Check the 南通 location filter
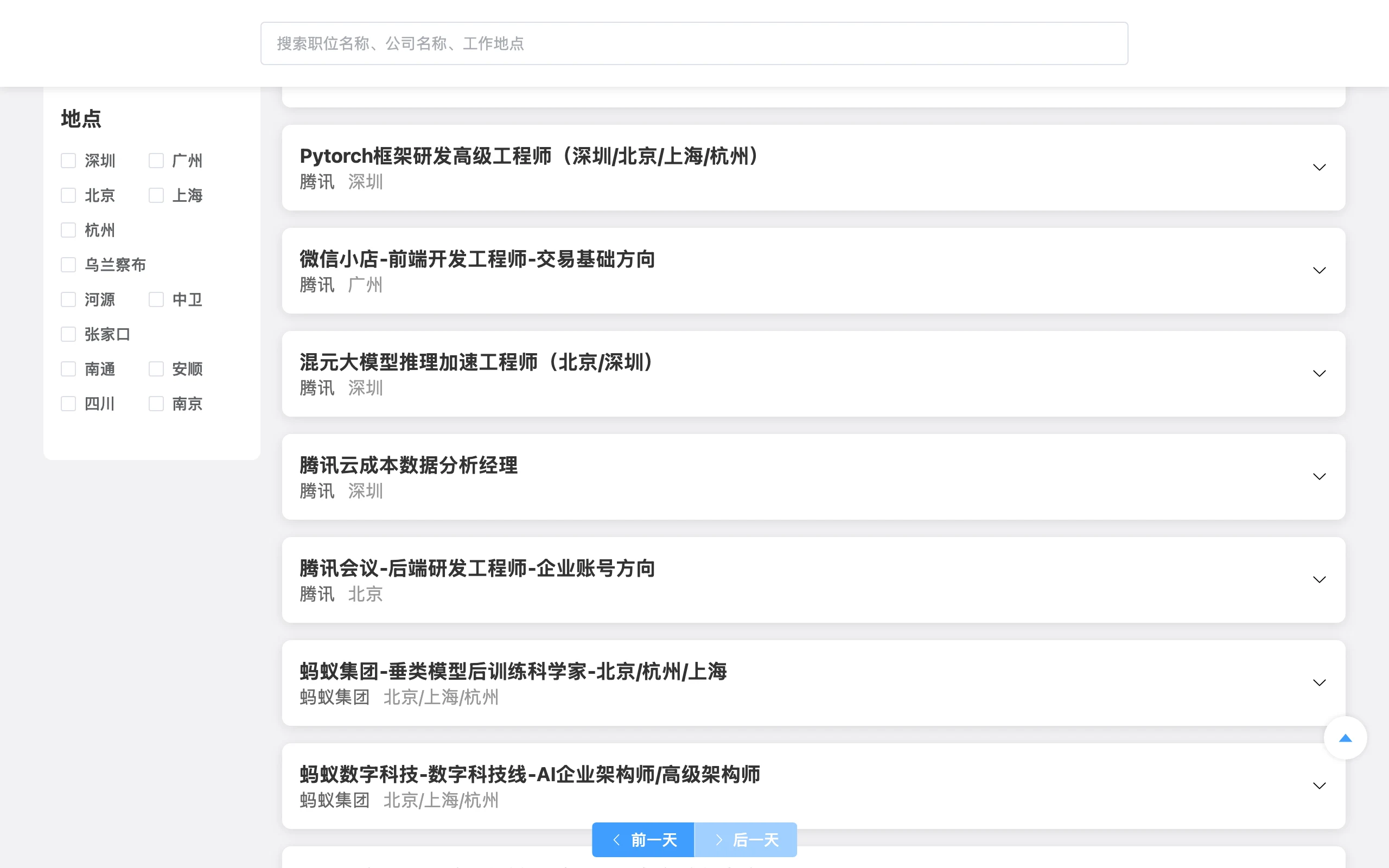1389x868 pixels. coord(68,369)
